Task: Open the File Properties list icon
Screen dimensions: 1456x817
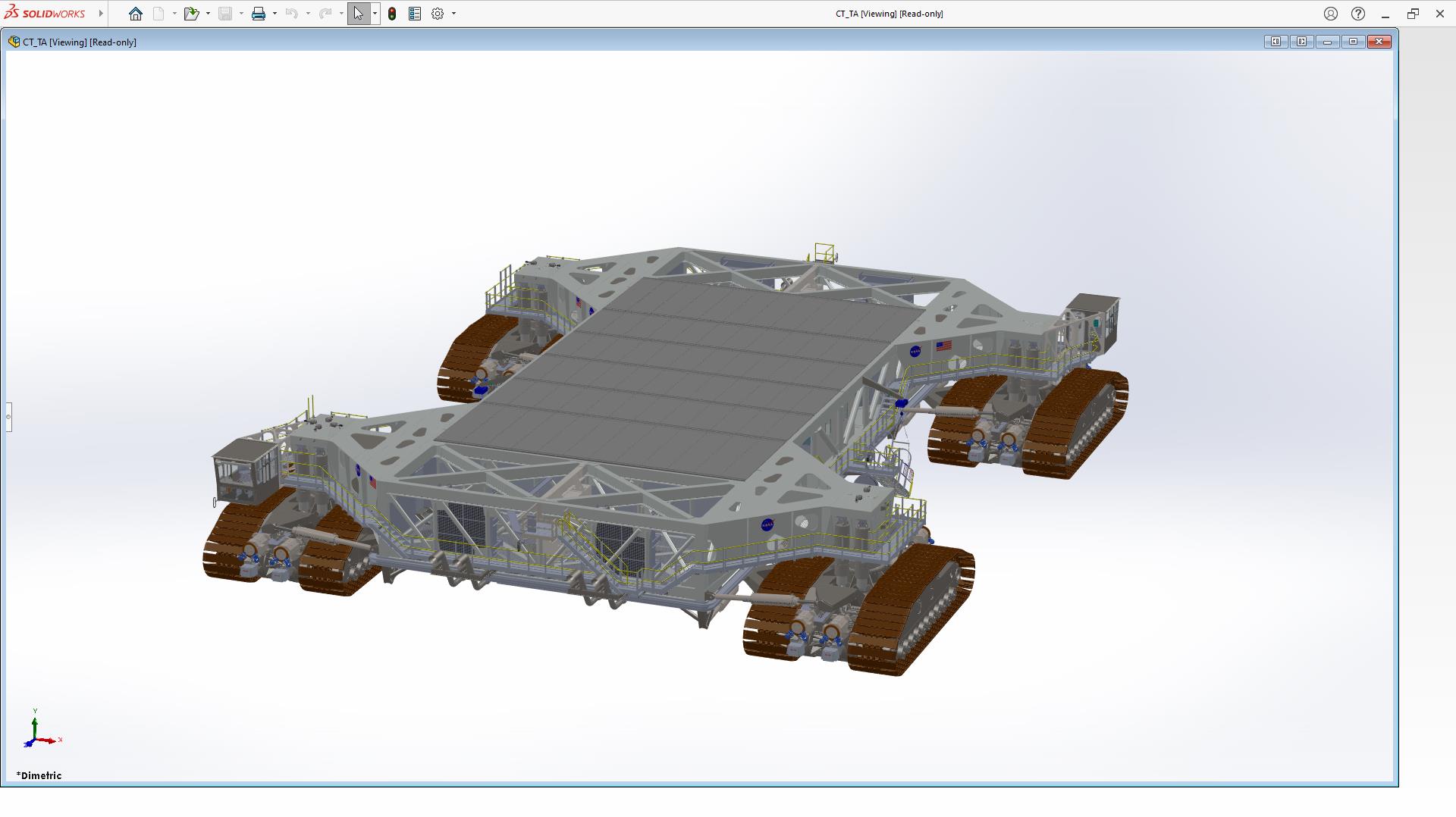Action: click(x=415, y=14)
